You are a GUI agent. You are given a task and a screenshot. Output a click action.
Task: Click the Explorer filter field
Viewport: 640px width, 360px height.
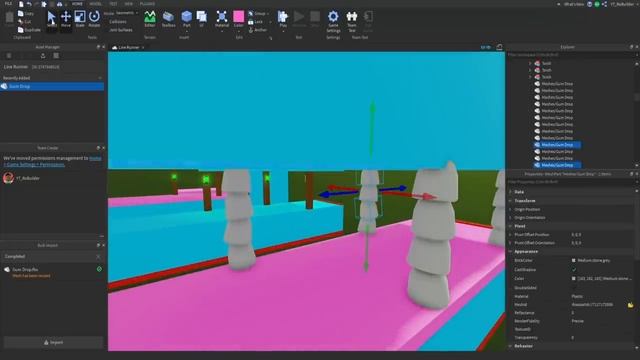[570, 54]
